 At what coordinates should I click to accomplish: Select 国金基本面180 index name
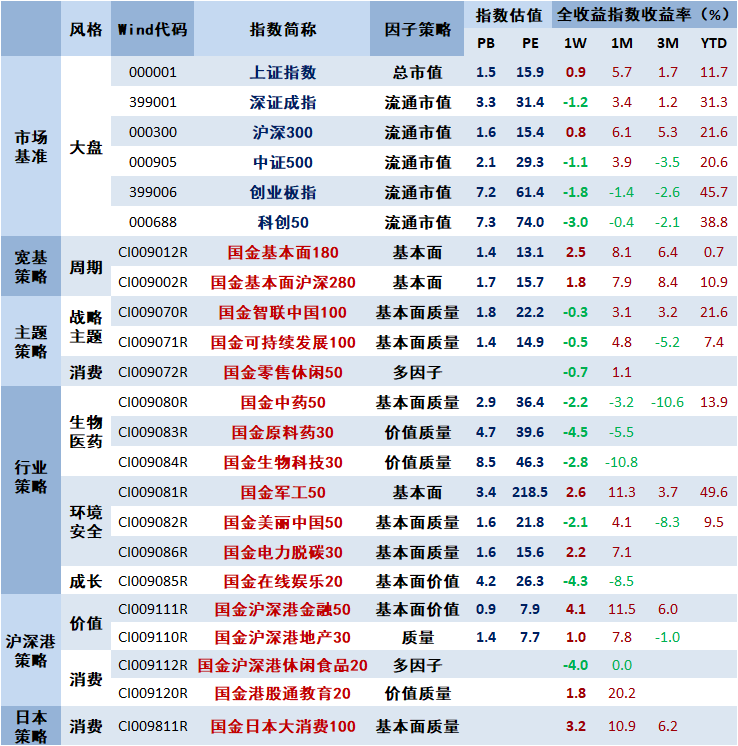[x=283, y=252]
